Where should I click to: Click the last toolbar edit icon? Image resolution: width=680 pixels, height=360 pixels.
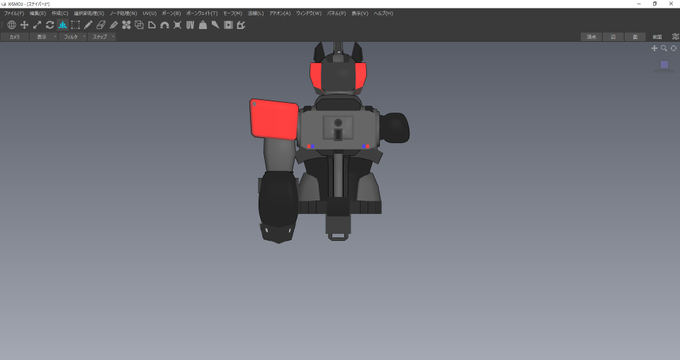241,25
